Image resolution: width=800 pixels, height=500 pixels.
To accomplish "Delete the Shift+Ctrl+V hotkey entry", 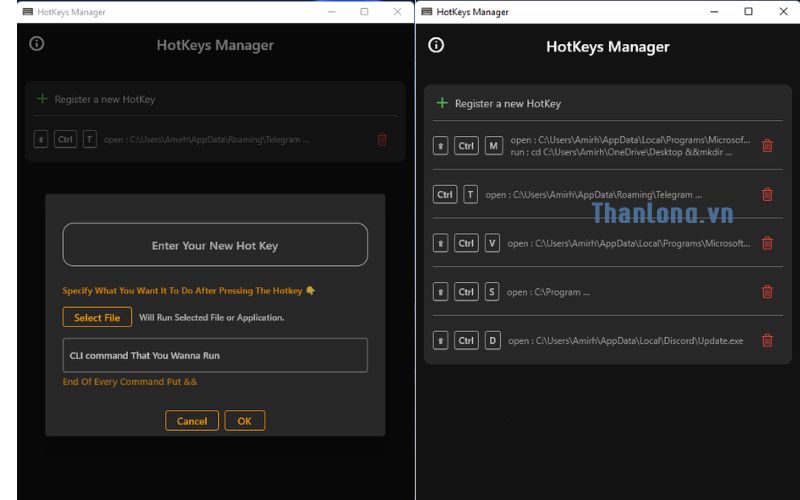I will point(767,243).
